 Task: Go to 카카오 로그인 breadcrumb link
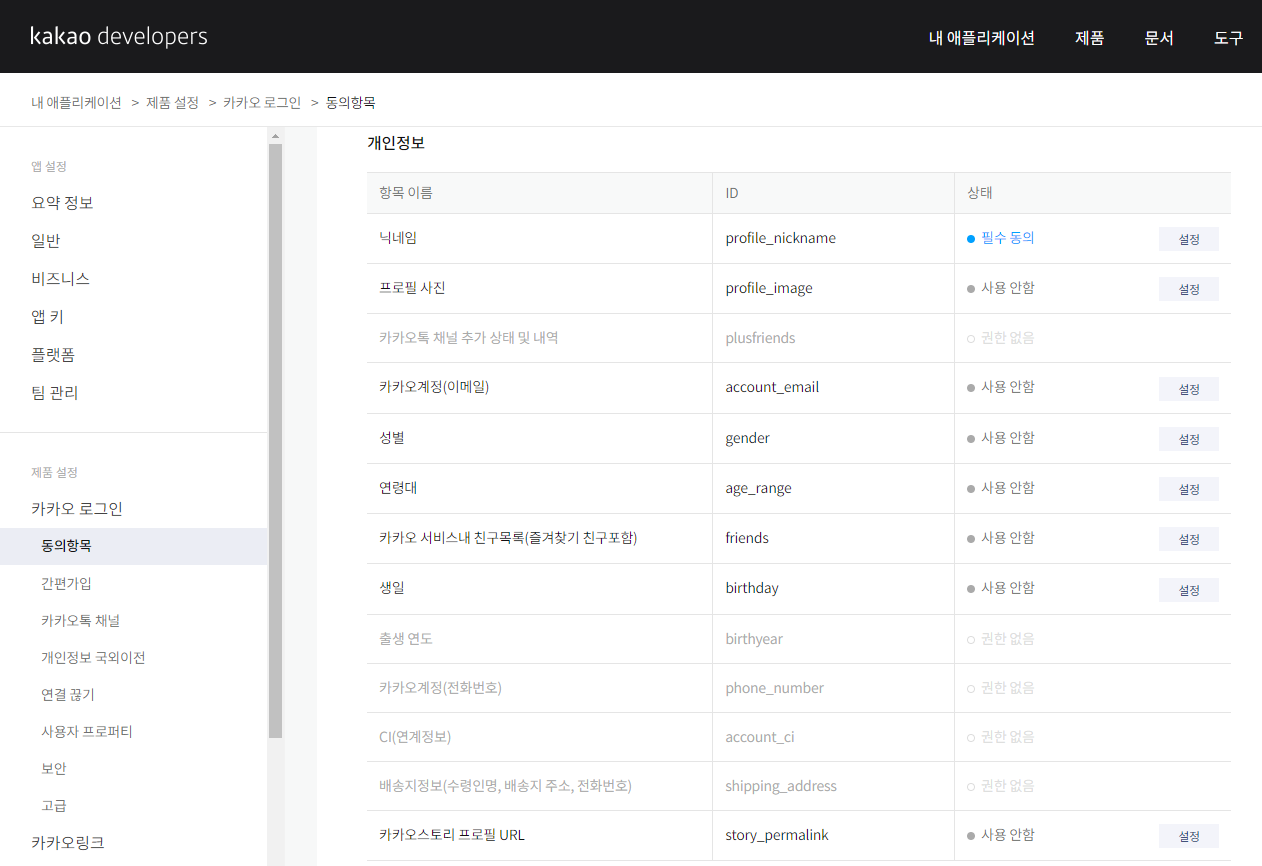(262, 102)
